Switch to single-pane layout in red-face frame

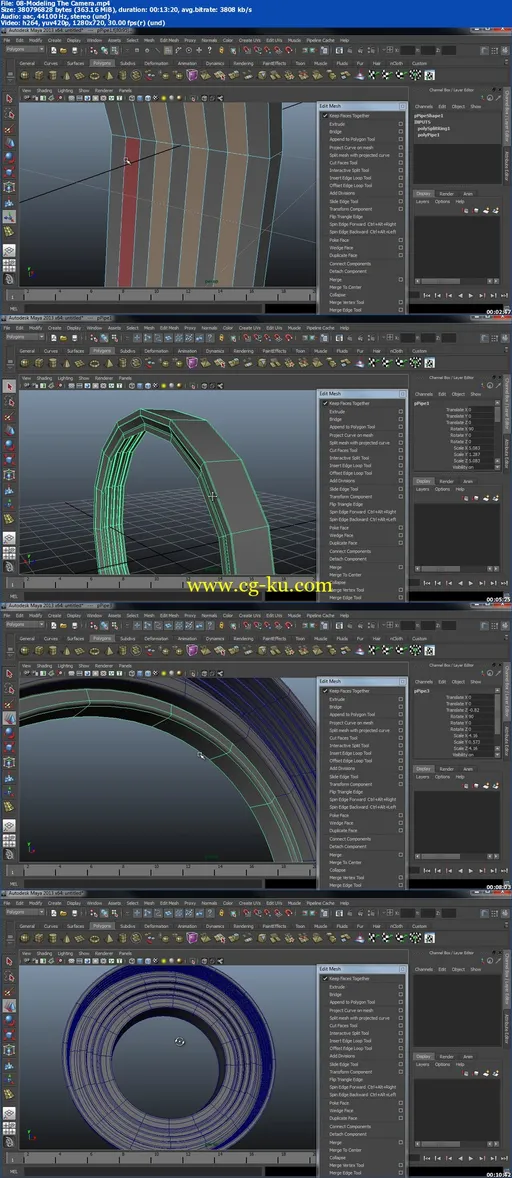(x=9, y=250)
